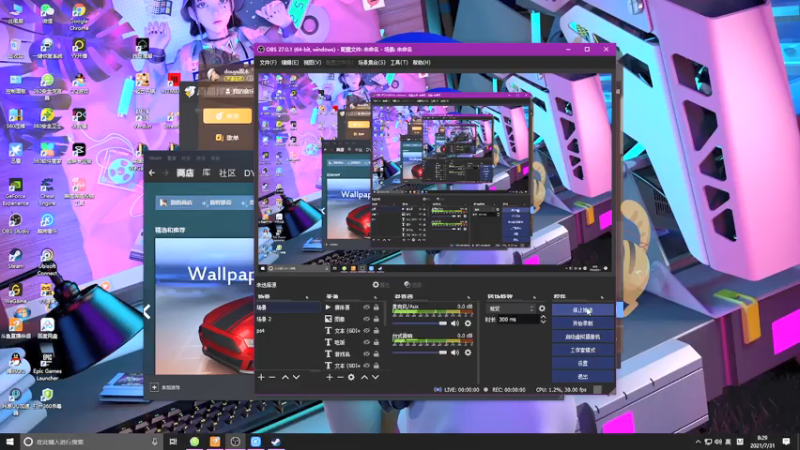The image size is (800, 450).
Task: Open GeForce Experience desktop shortcut
Action: 15,192
